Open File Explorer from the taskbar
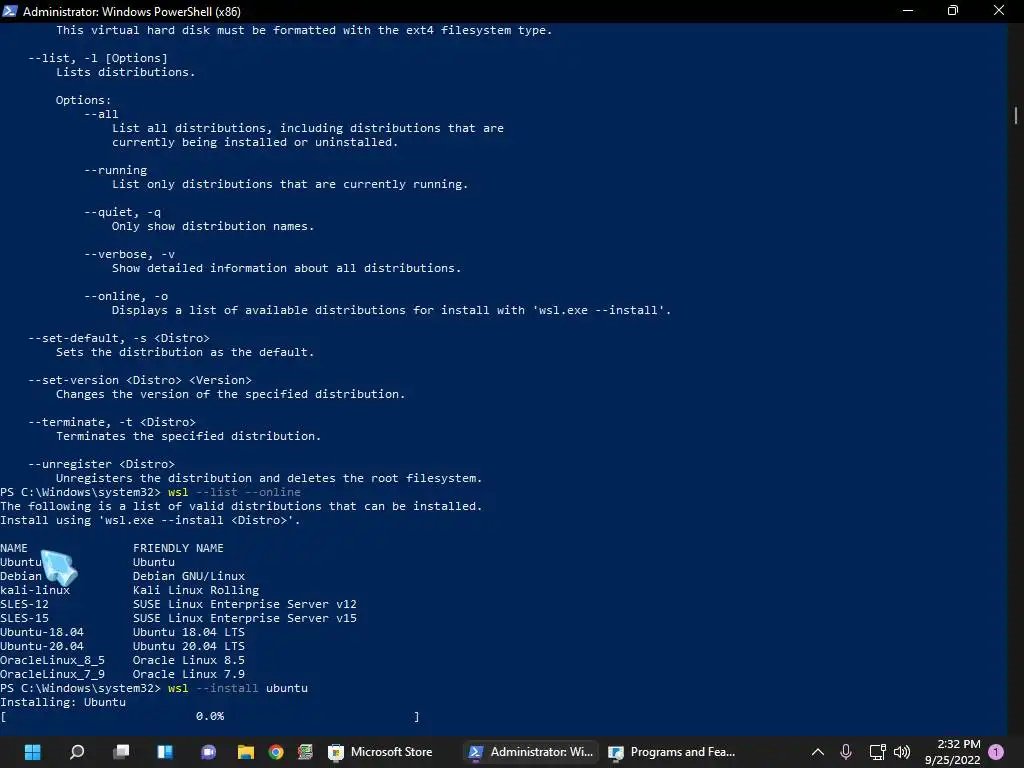 (x=246, y=752)
